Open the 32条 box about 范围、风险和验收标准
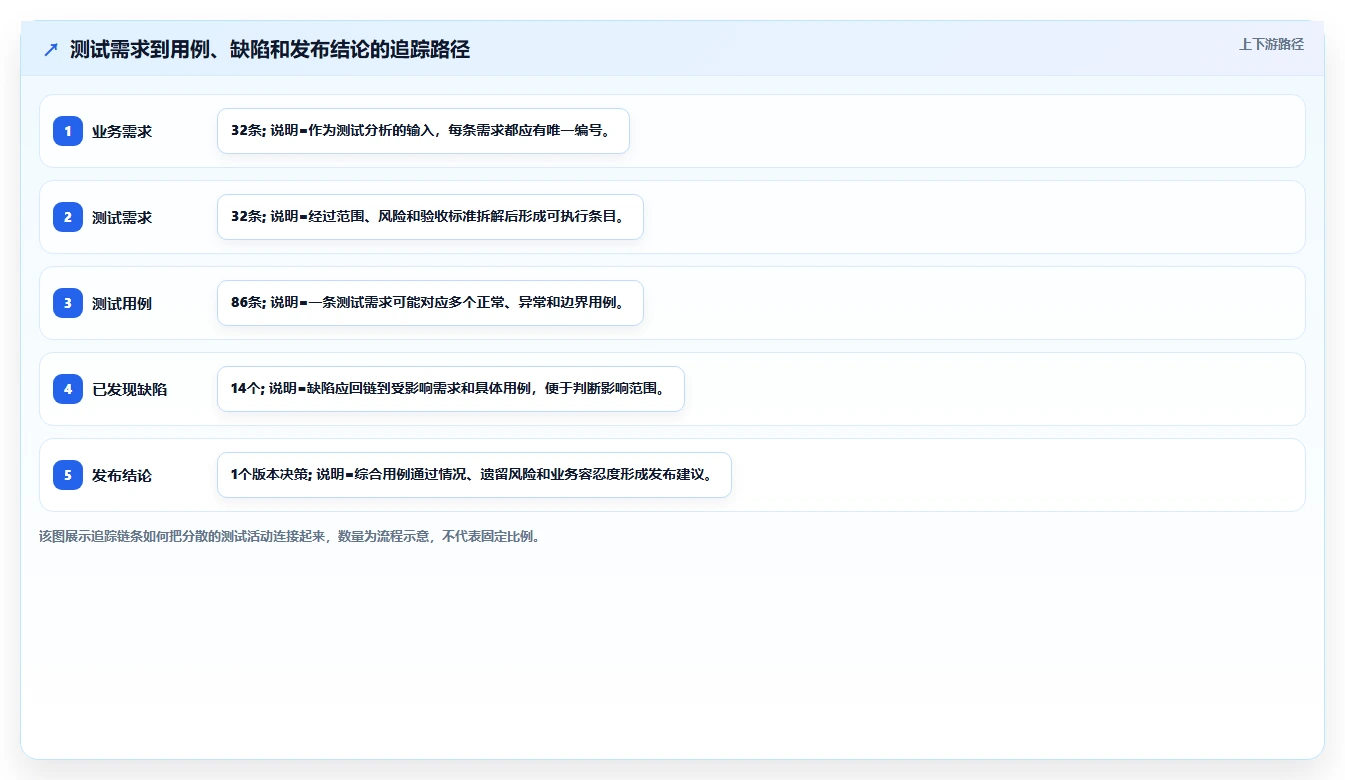The image size is (1345, 780). point(430,217)
